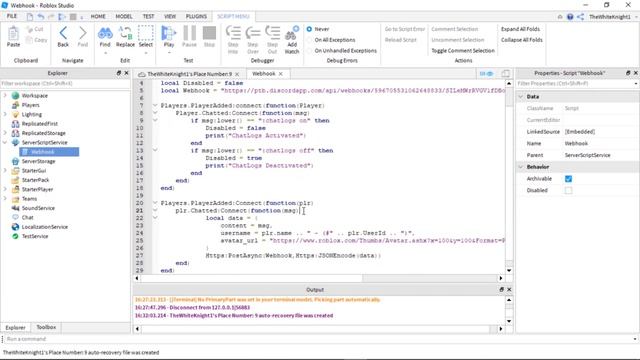This screenshot has height=360, width=640.
Task: Click the Filter workspace input field
Action: [65, 83]
